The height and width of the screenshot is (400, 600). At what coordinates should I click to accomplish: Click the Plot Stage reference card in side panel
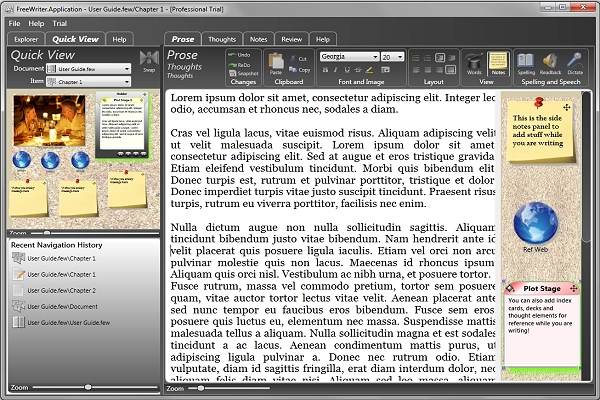[x=541, y=327]
